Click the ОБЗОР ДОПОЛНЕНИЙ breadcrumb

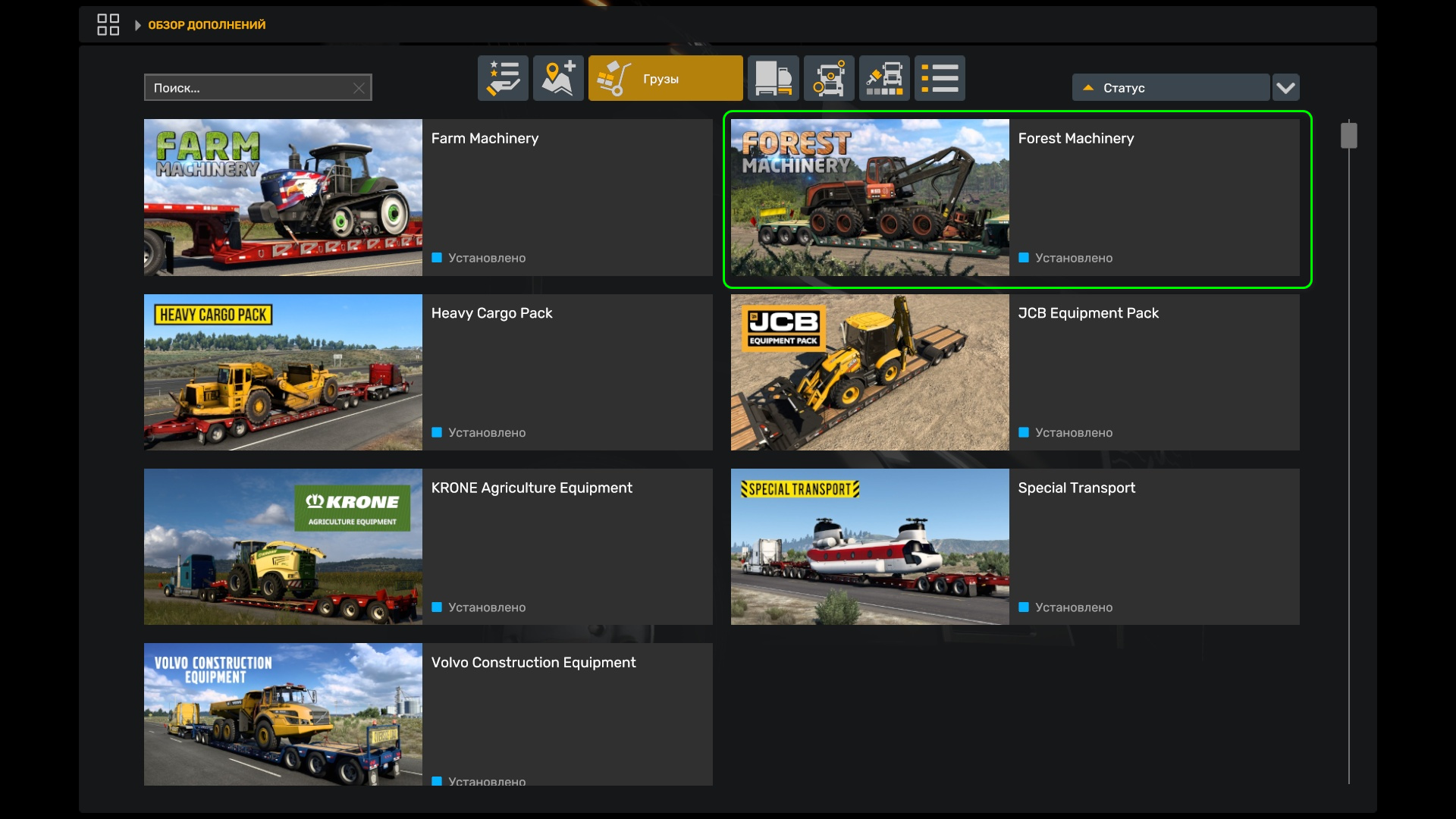206,25
